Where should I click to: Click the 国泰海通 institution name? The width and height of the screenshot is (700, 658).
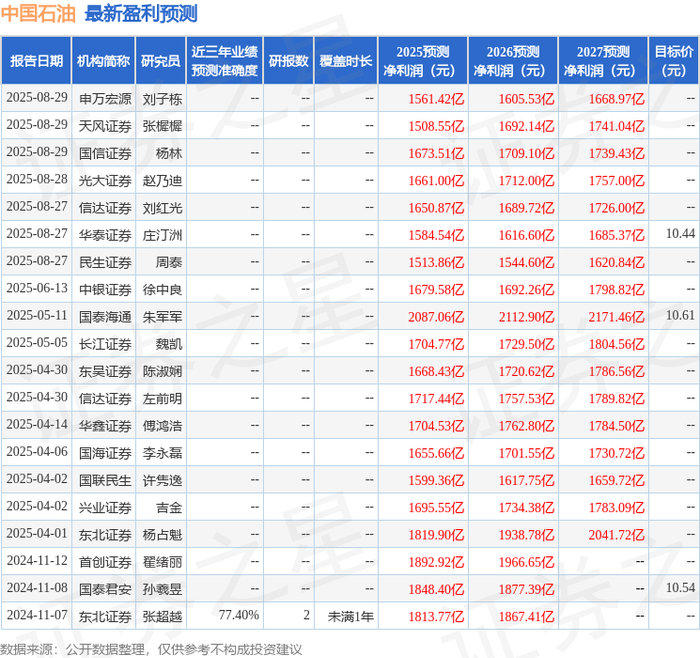point(105,317)
